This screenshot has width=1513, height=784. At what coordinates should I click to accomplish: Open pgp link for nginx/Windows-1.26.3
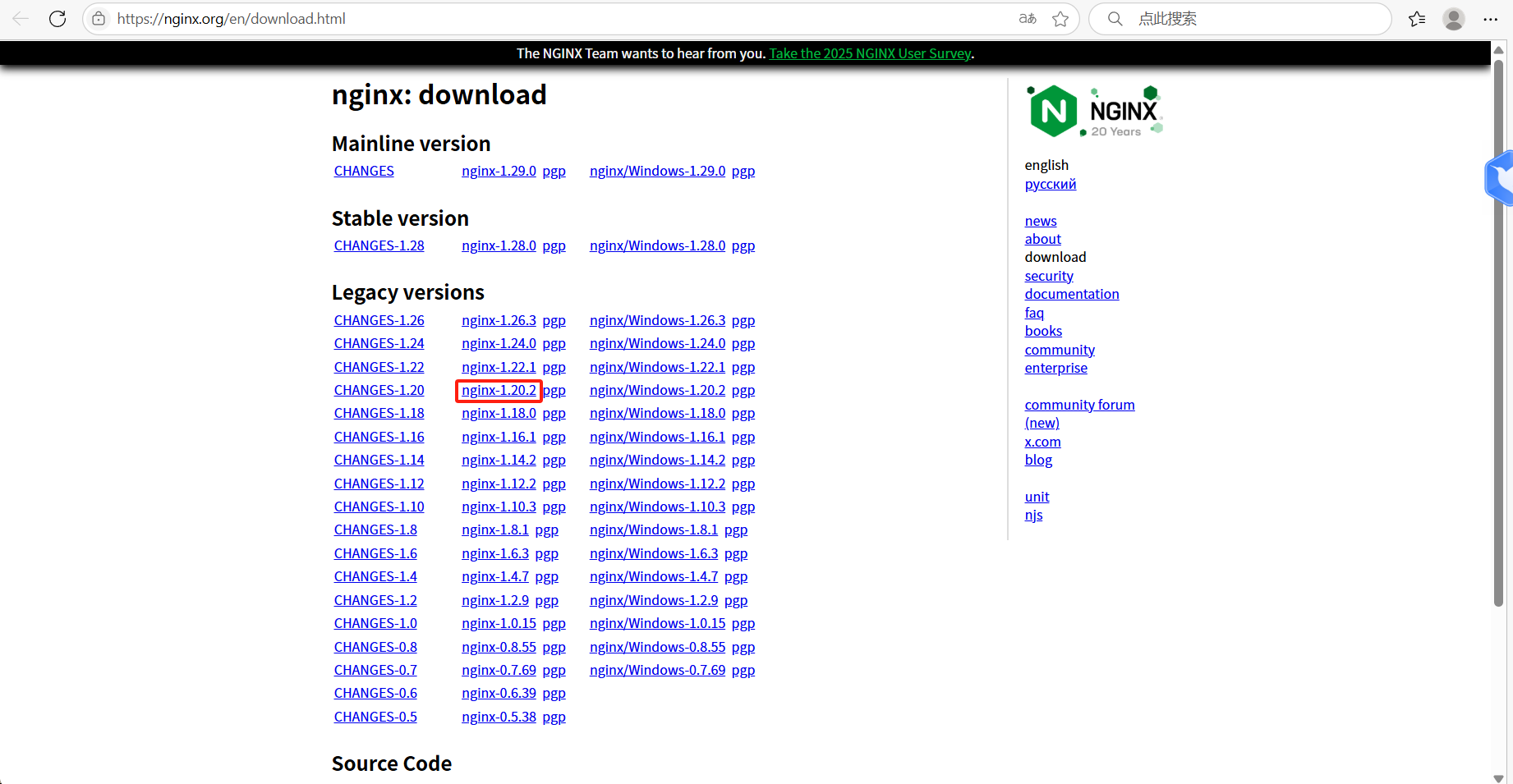[x=743, y=320]
